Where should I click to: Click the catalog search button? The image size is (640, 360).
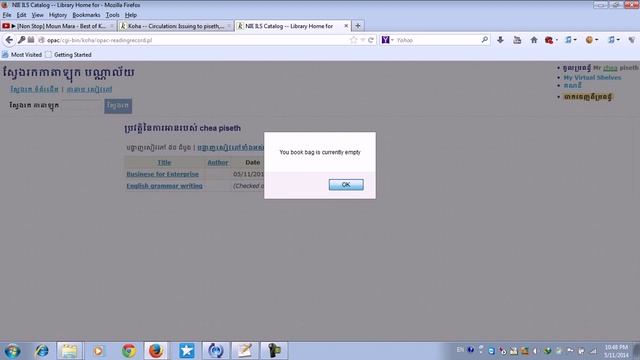click(118, 106)
